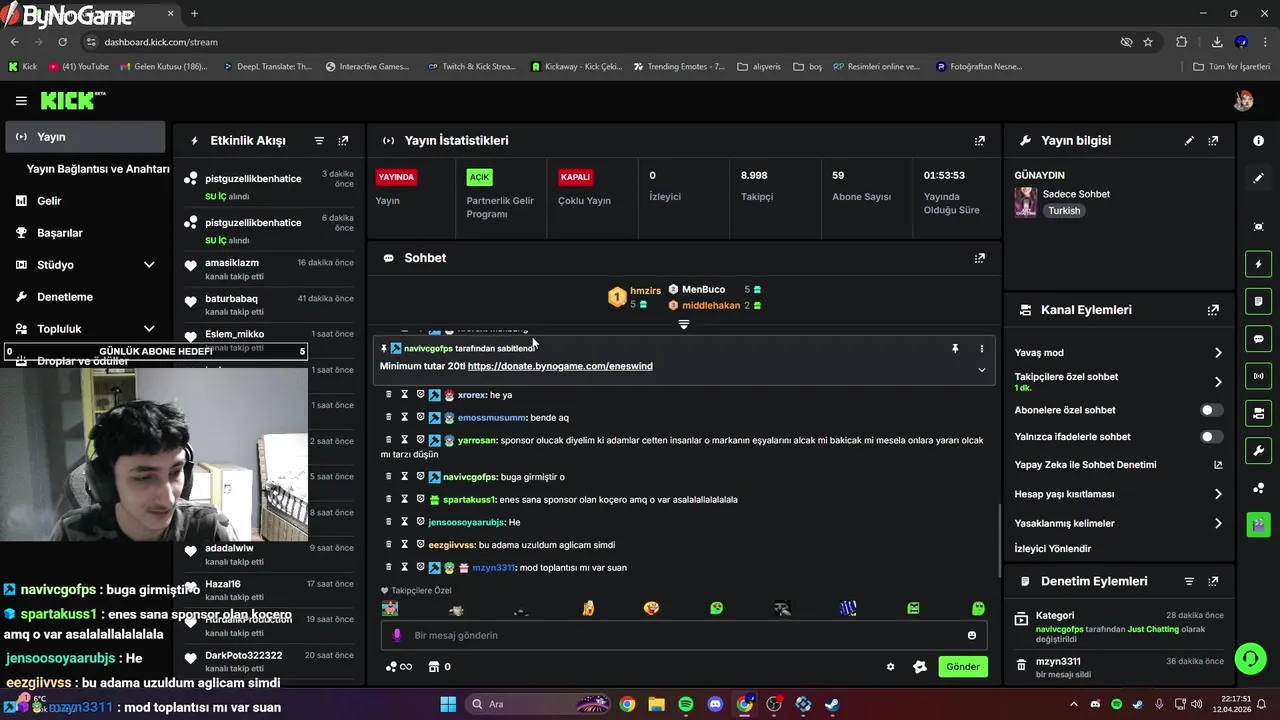Viewport: 1280px width, 720px height.
Task: Focus the Bir mesaj gönderin input
Action: [684, 635]
